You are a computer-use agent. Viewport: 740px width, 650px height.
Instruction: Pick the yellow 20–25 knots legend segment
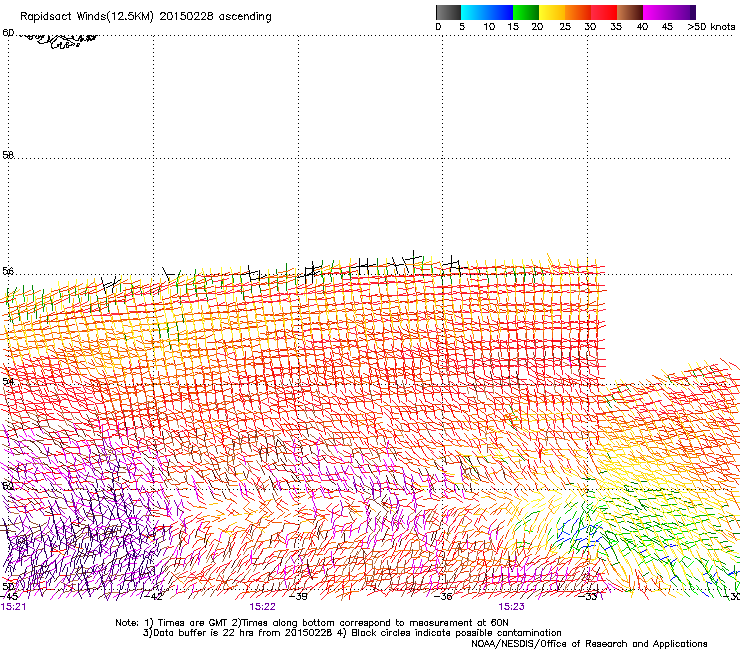[551, 12]
